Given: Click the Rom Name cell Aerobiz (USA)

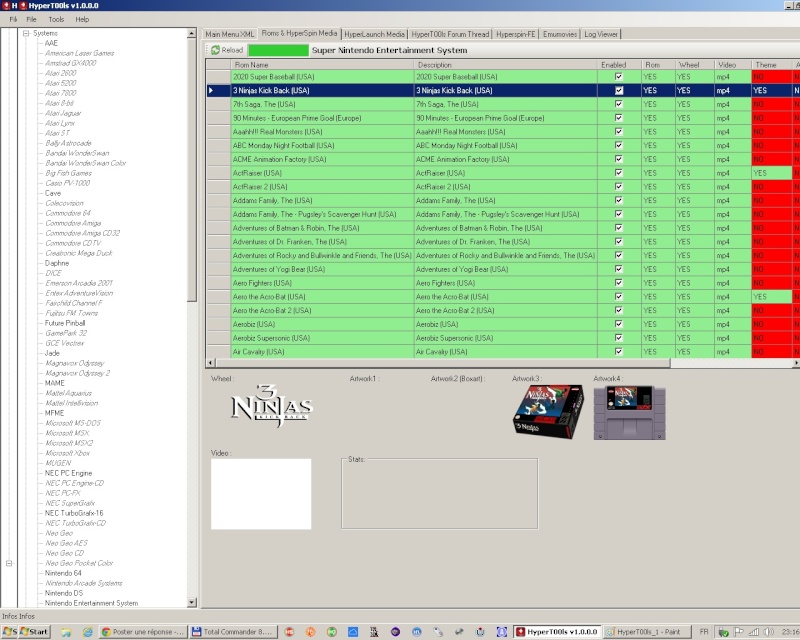Looking at the screenshot, I should (x=322, y=324).
